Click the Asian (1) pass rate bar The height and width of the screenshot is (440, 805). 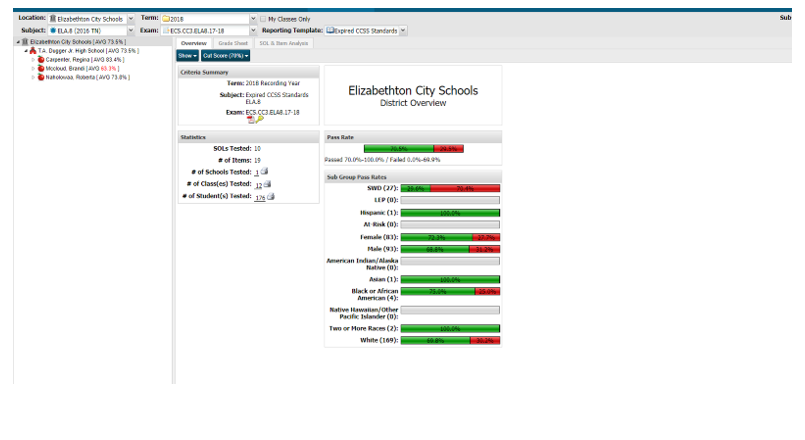(x=450, y=279)
